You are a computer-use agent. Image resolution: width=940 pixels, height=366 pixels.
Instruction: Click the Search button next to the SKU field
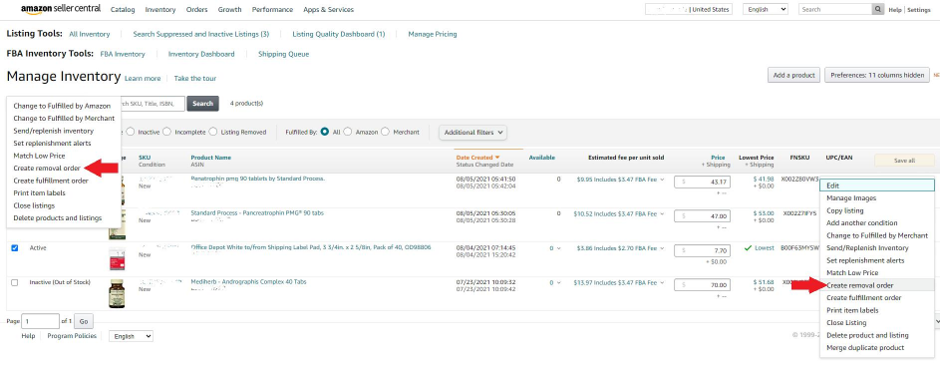203,104
